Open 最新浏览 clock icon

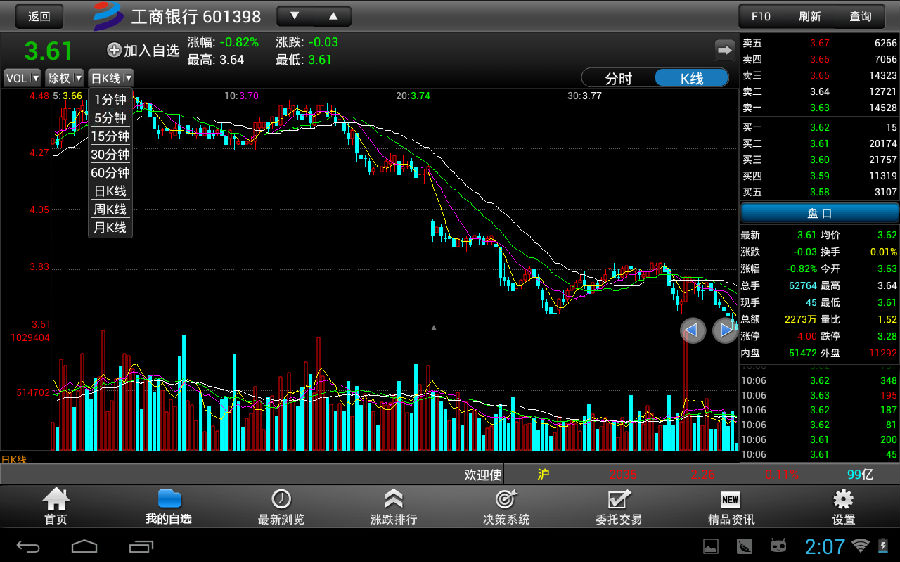[x=281, y=499]
